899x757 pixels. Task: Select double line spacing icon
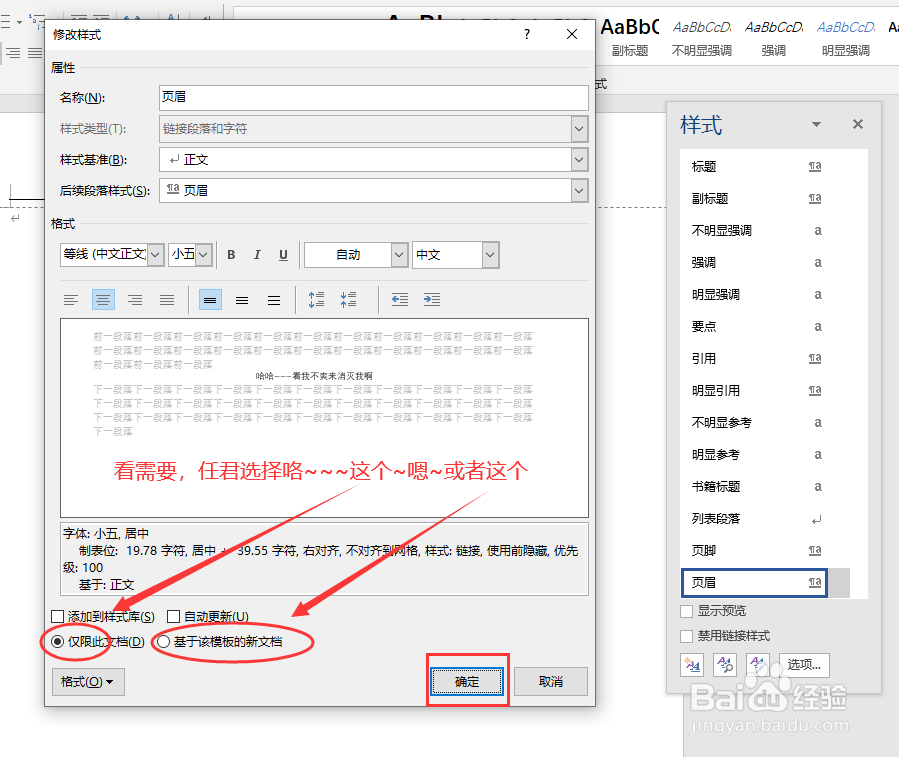click(x=274, y=300)
